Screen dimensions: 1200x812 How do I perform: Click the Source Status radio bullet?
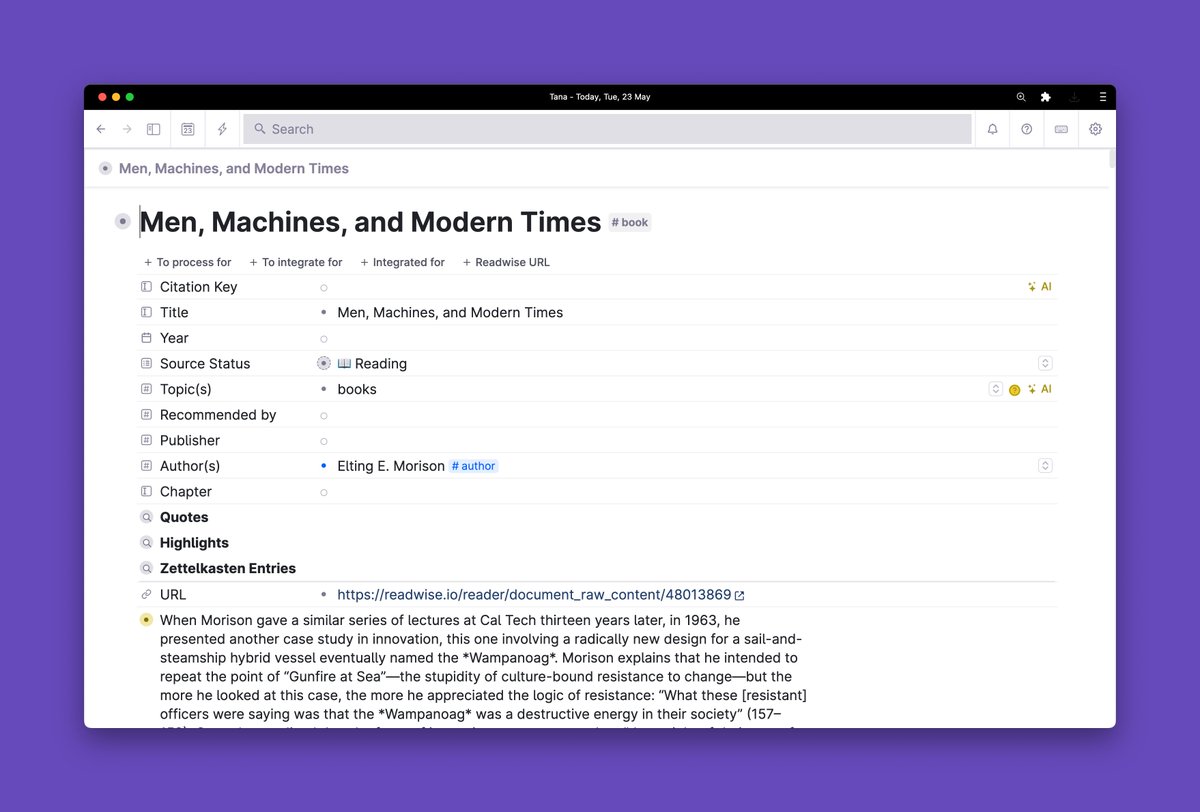click(324, 364)
